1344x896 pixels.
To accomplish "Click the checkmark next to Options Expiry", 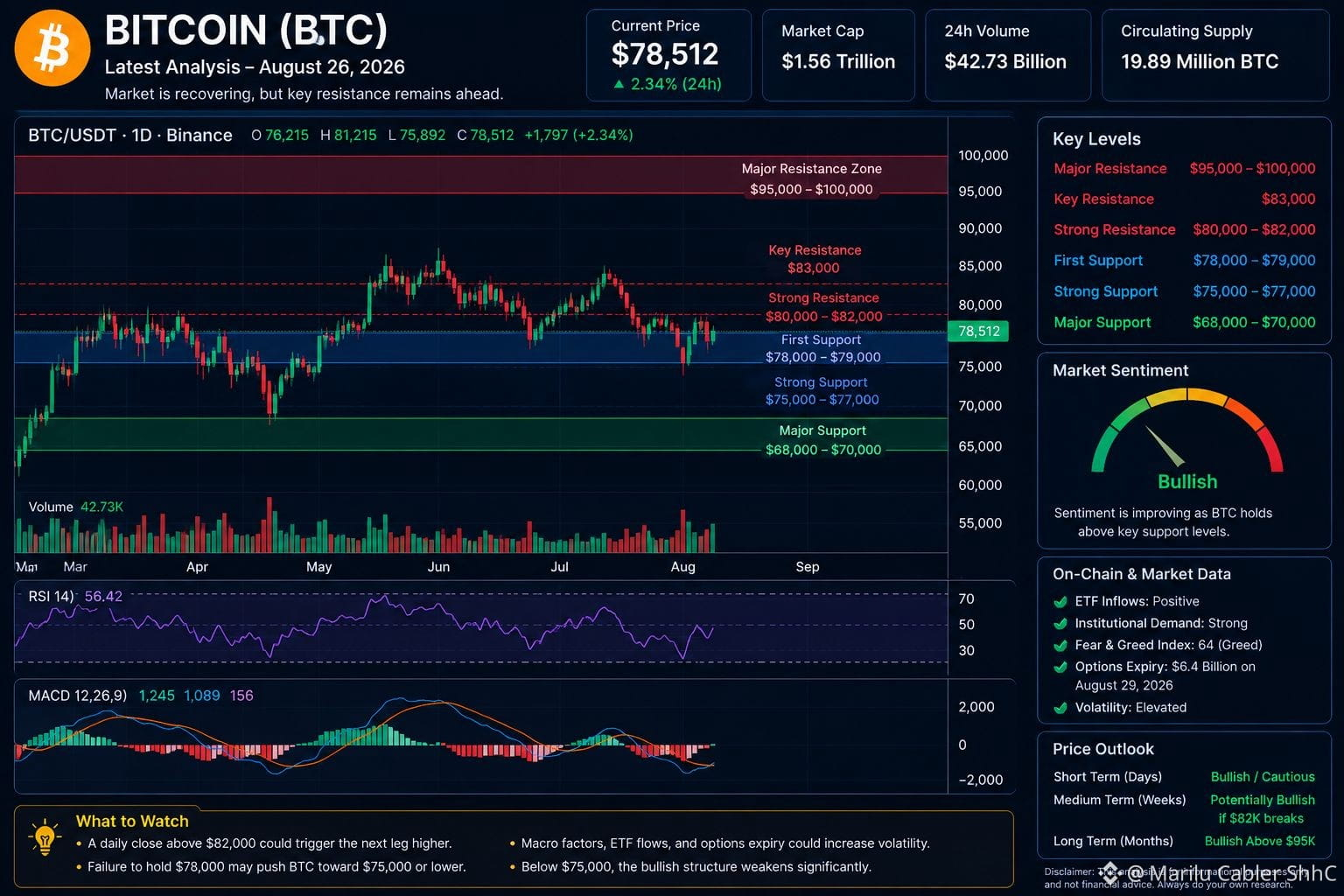I will pos(1060,668).
